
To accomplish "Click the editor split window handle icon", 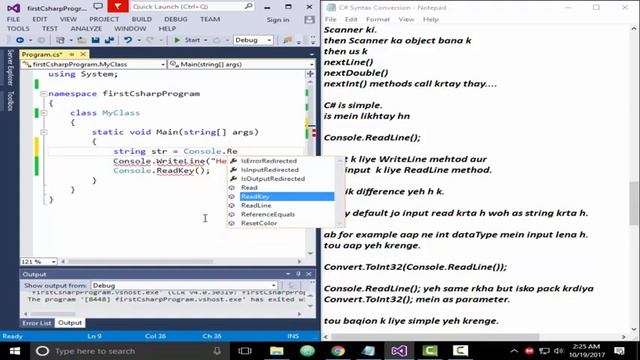I will (x=310, y=74).
